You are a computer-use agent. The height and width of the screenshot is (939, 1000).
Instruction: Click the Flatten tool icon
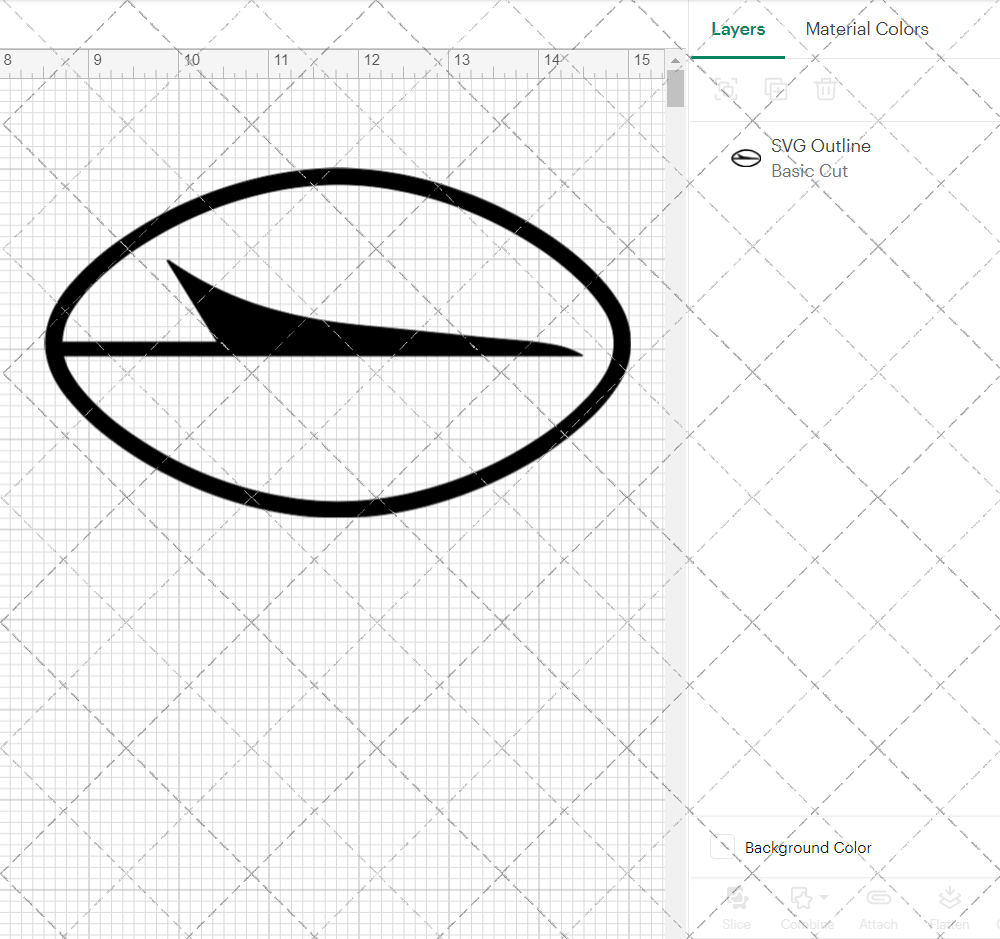950,898
